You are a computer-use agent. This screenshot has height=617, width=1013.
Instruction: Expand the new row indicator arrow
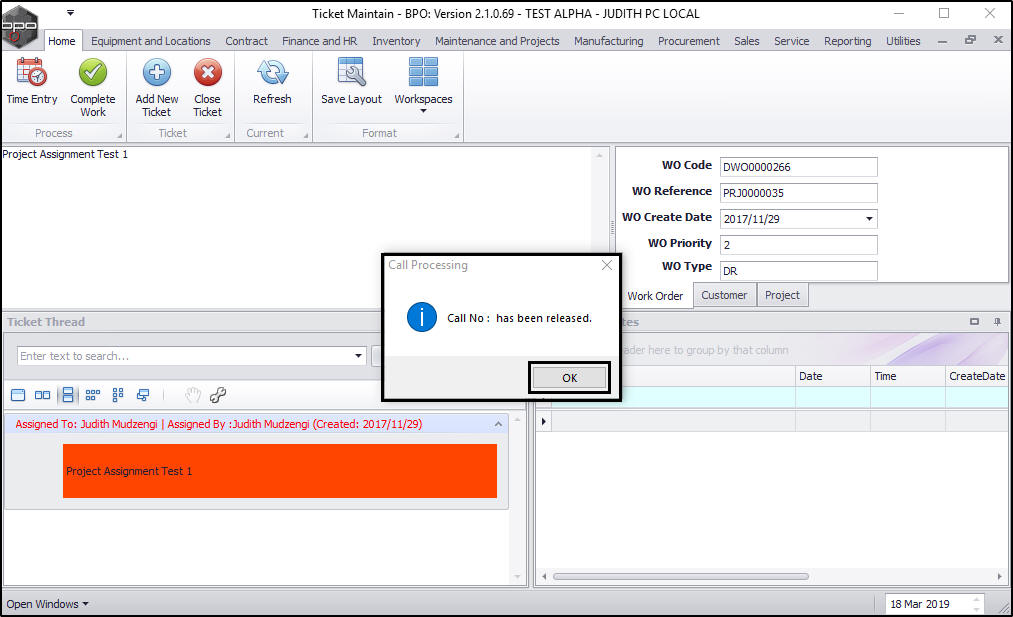pyautogui.click(x=543, y=422)
